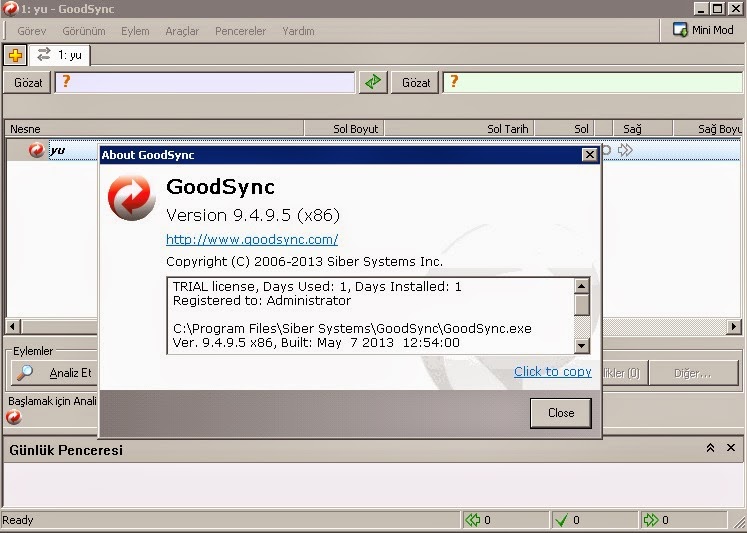
Task: Click the orange question mark in right path field
Action: click(x=454, y=81)
